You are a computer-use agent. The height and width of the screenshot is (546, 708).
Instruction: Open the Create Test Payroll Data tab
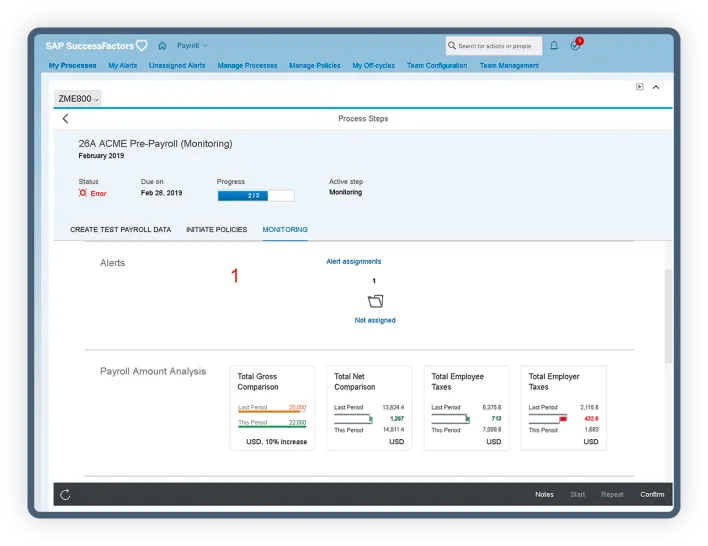point(120,230)
